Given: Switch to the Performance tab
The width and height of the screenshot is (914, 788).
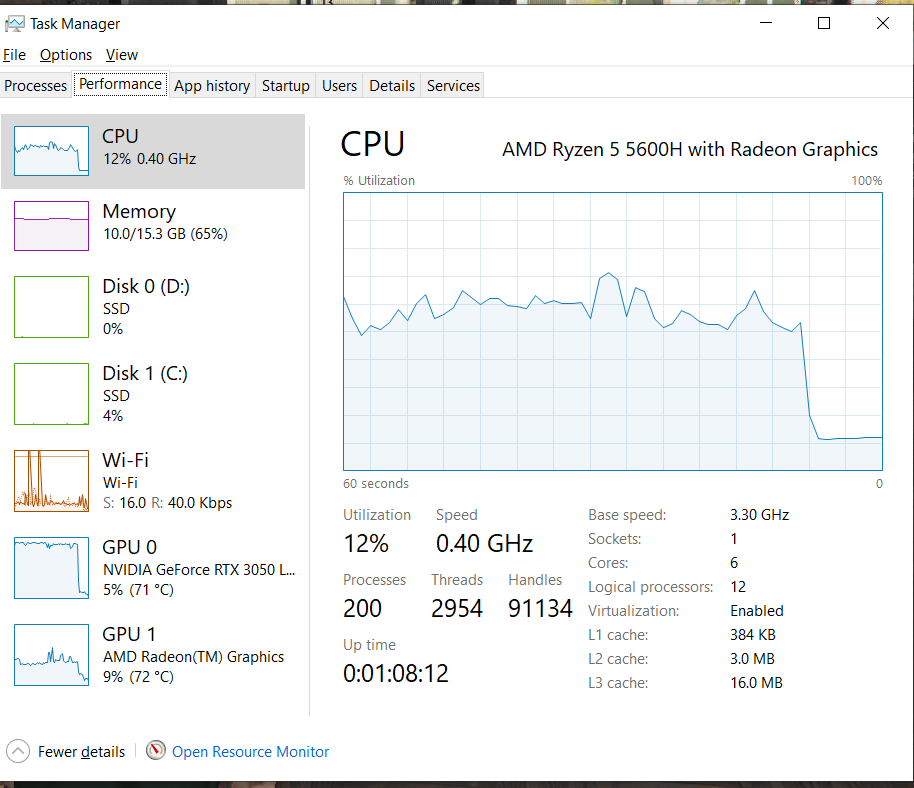Looking at the screenshot, I should pos(121,84).
